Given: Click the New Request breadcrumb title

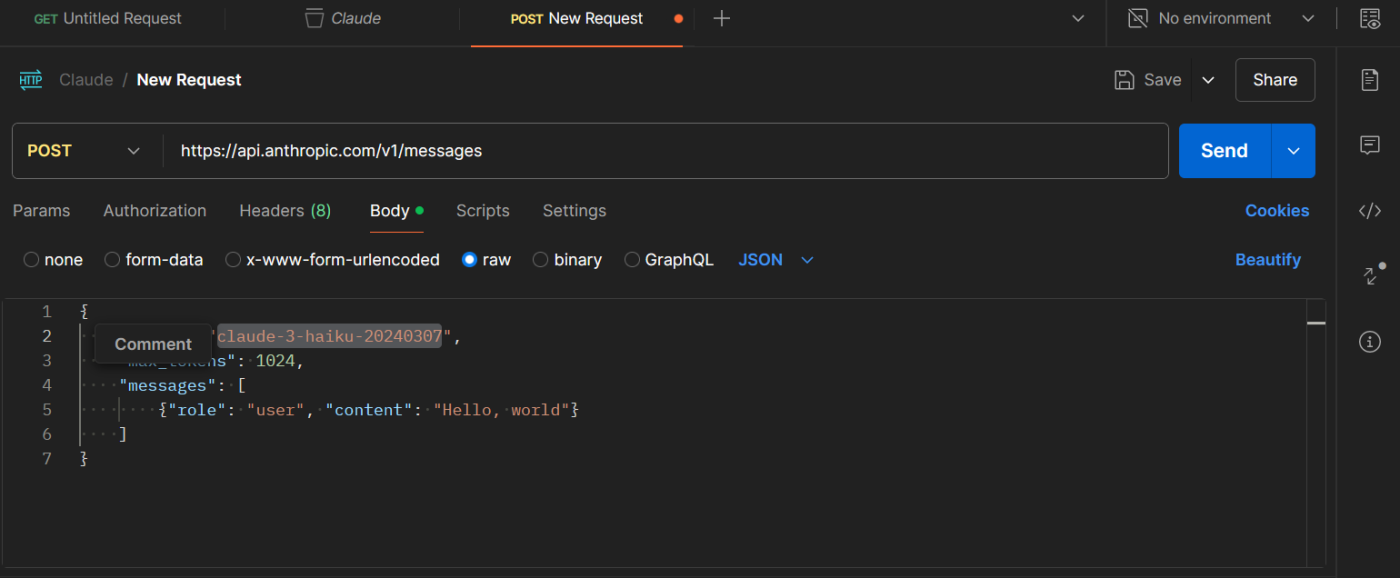Looking at the screenshot, I should 189,80.
